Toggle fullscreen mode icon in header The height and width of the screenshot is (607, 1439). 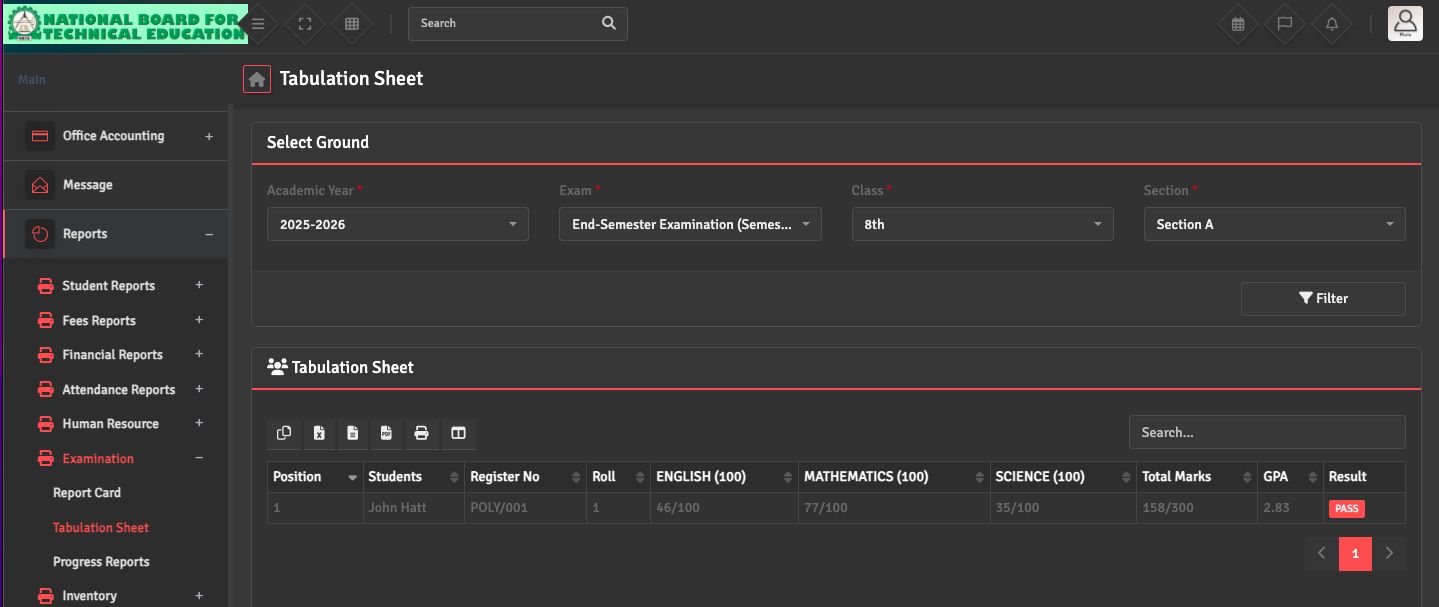pyautogui.click(x=305, y=24)
